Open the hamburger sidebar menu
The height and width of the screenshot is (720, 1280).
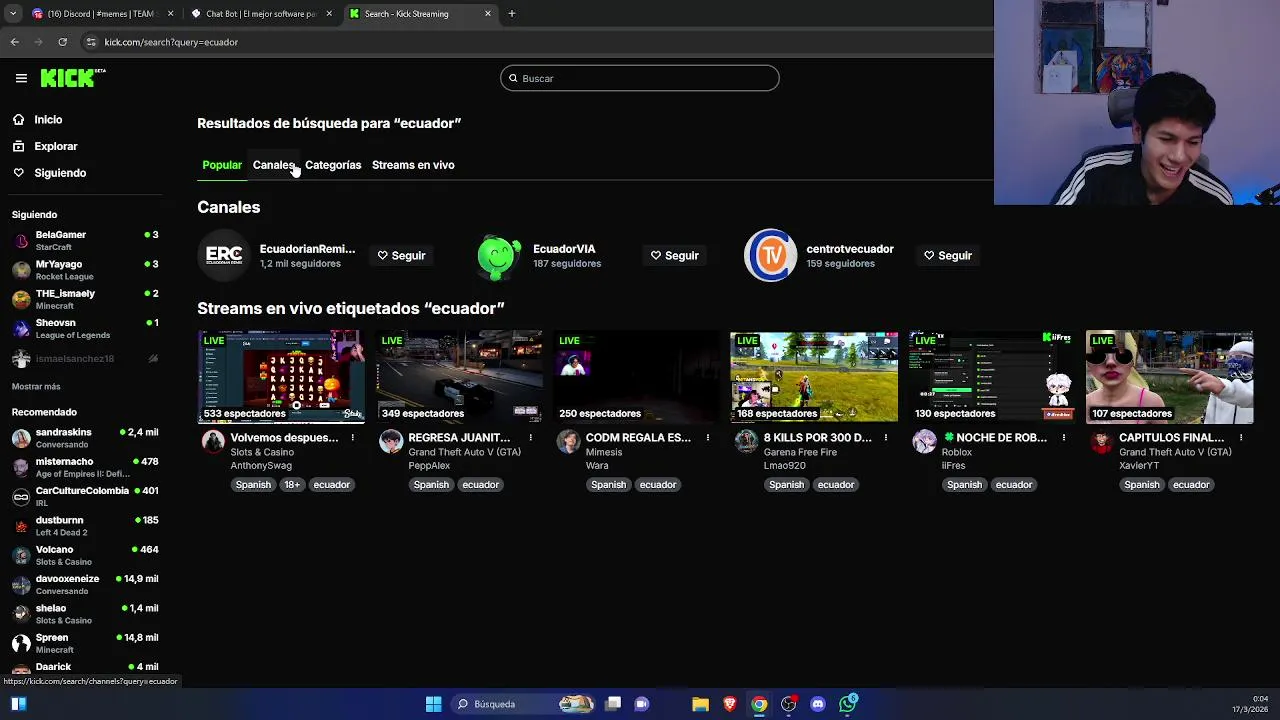[x=21, y=78]
